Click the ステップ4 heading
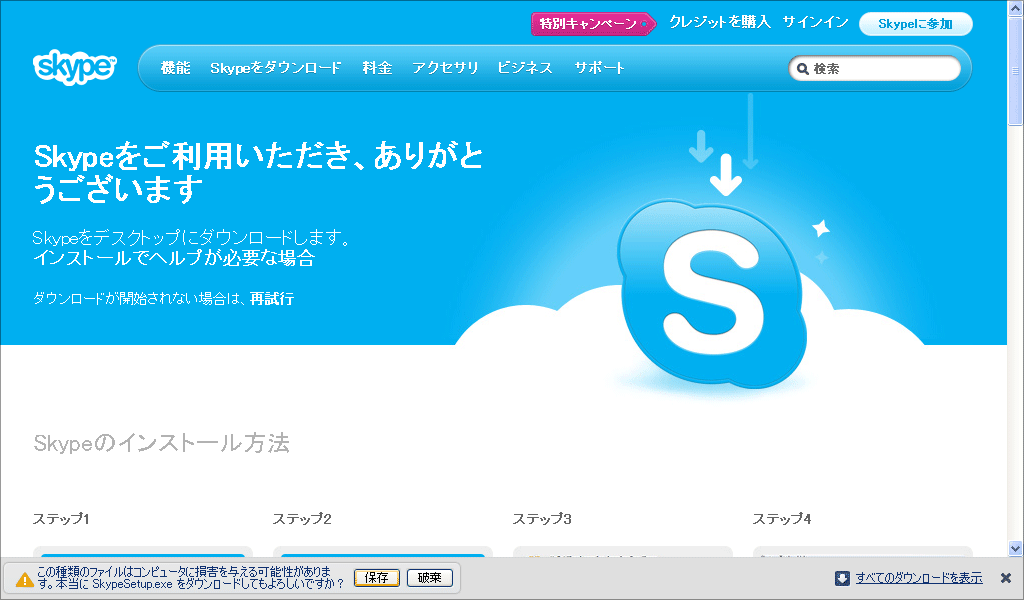1024x600 pixels. (x=782, y=519)
